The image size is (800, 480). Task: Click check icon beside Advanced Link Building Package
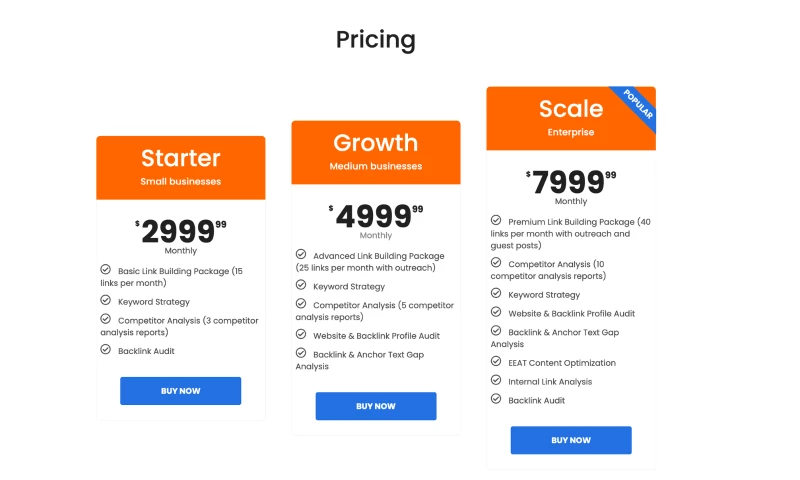[301, 254]
